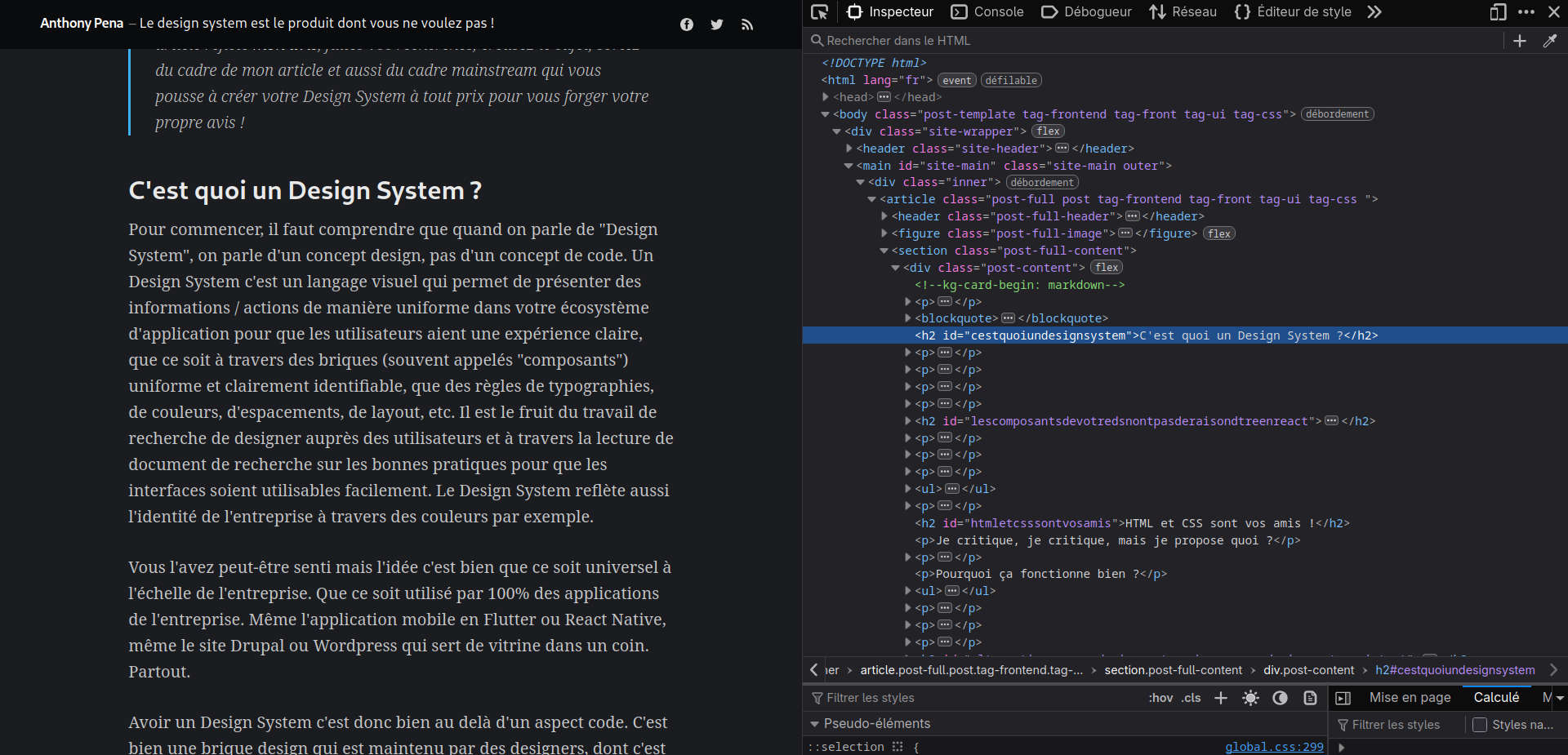This screenshot has height=755, width=1568.
Task: Check the Styles navigateur checkbox
Action: [x=1481, y=725]
